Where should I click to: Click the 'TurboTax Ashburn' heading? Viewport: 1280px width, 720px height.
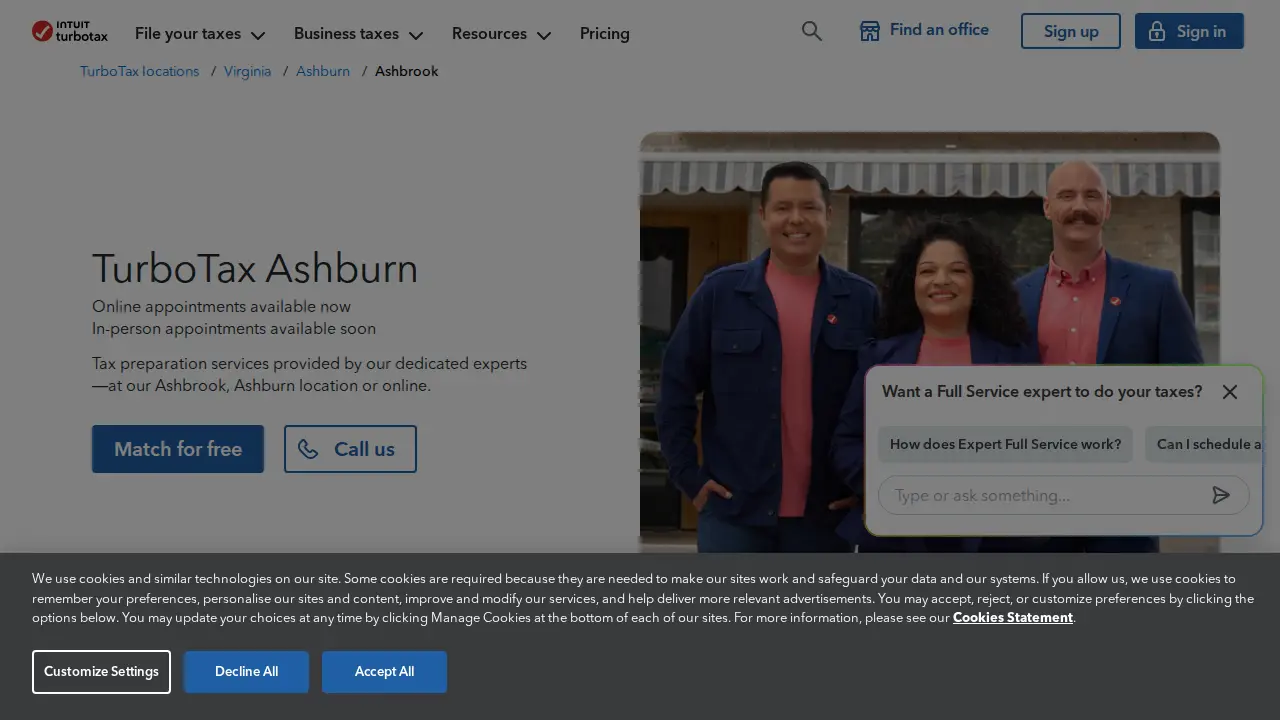point(255,268)
